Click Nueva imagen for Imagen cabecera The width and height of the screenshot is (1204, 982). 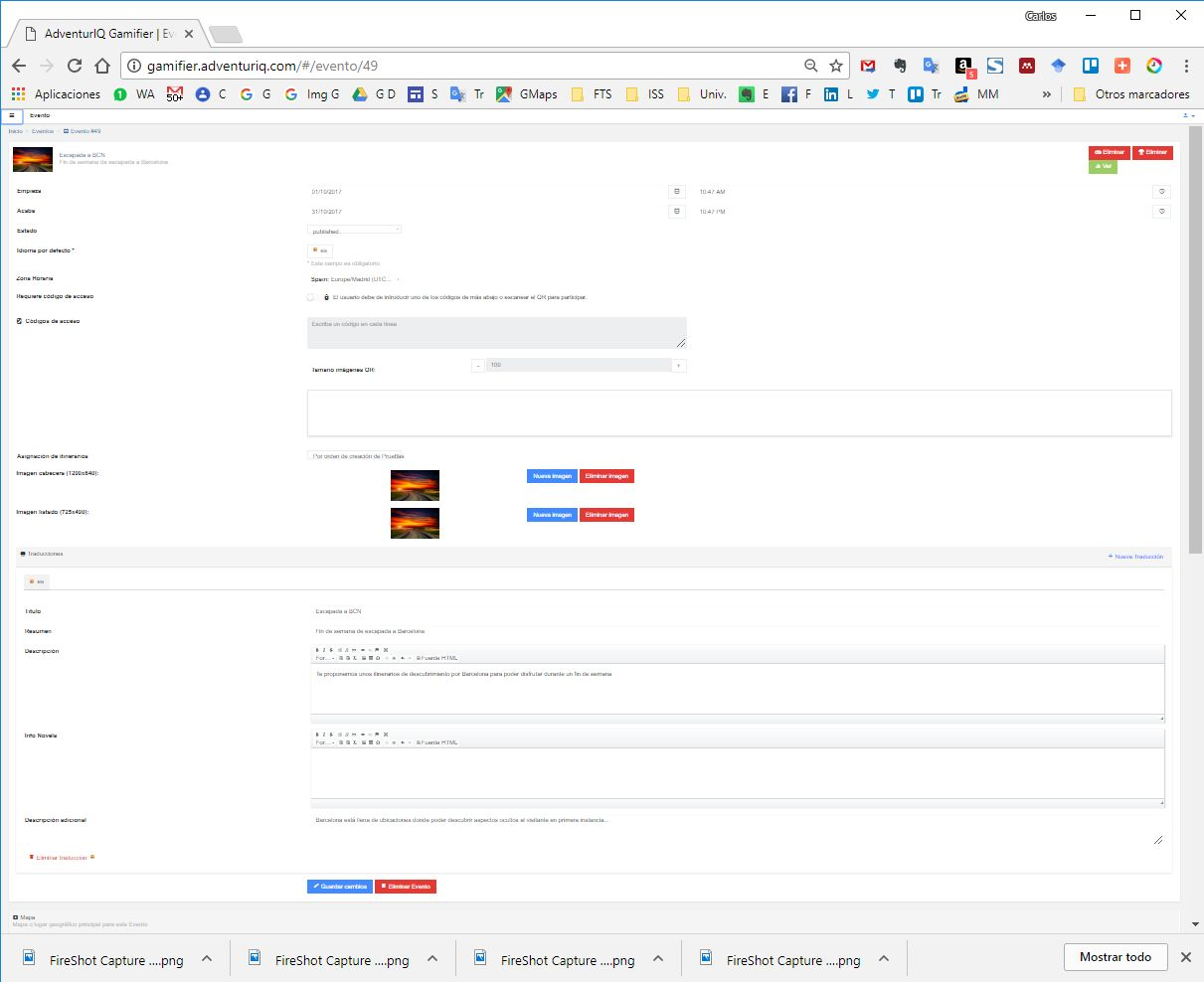[x=552, y=476]
